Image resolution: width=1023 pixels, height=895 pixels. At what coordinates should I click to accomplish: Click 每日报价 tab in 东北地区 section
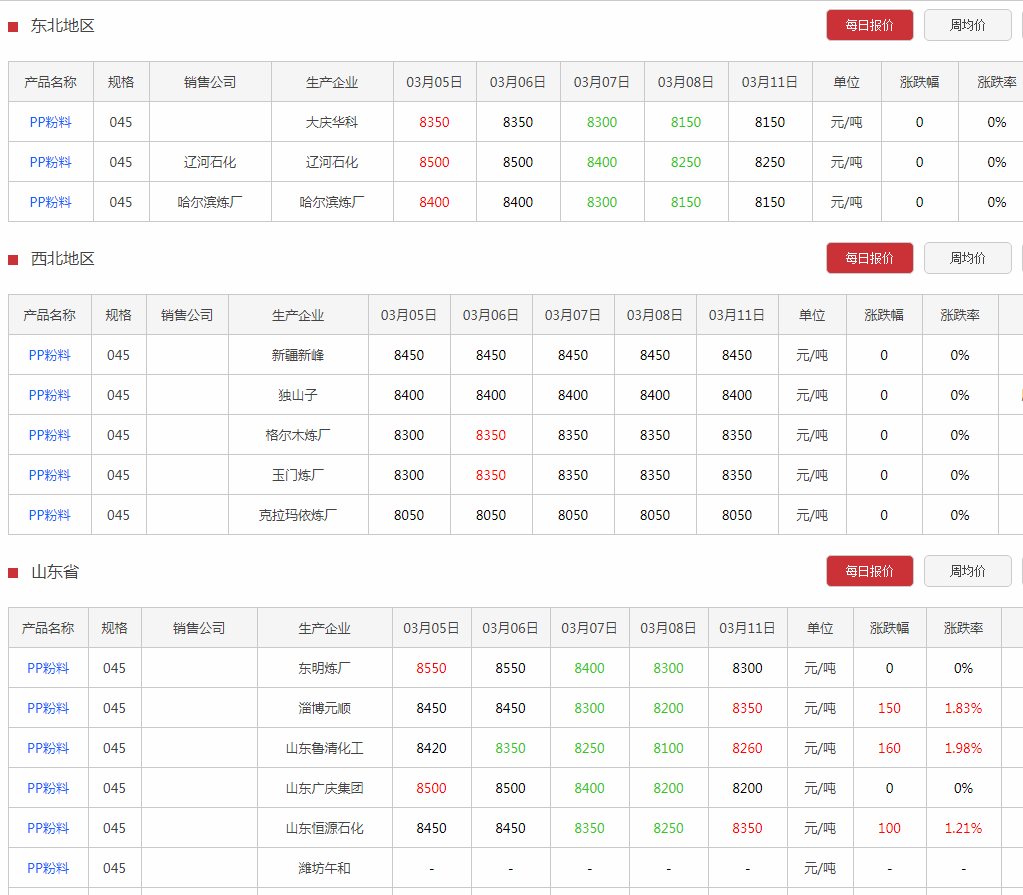(869, 25)
